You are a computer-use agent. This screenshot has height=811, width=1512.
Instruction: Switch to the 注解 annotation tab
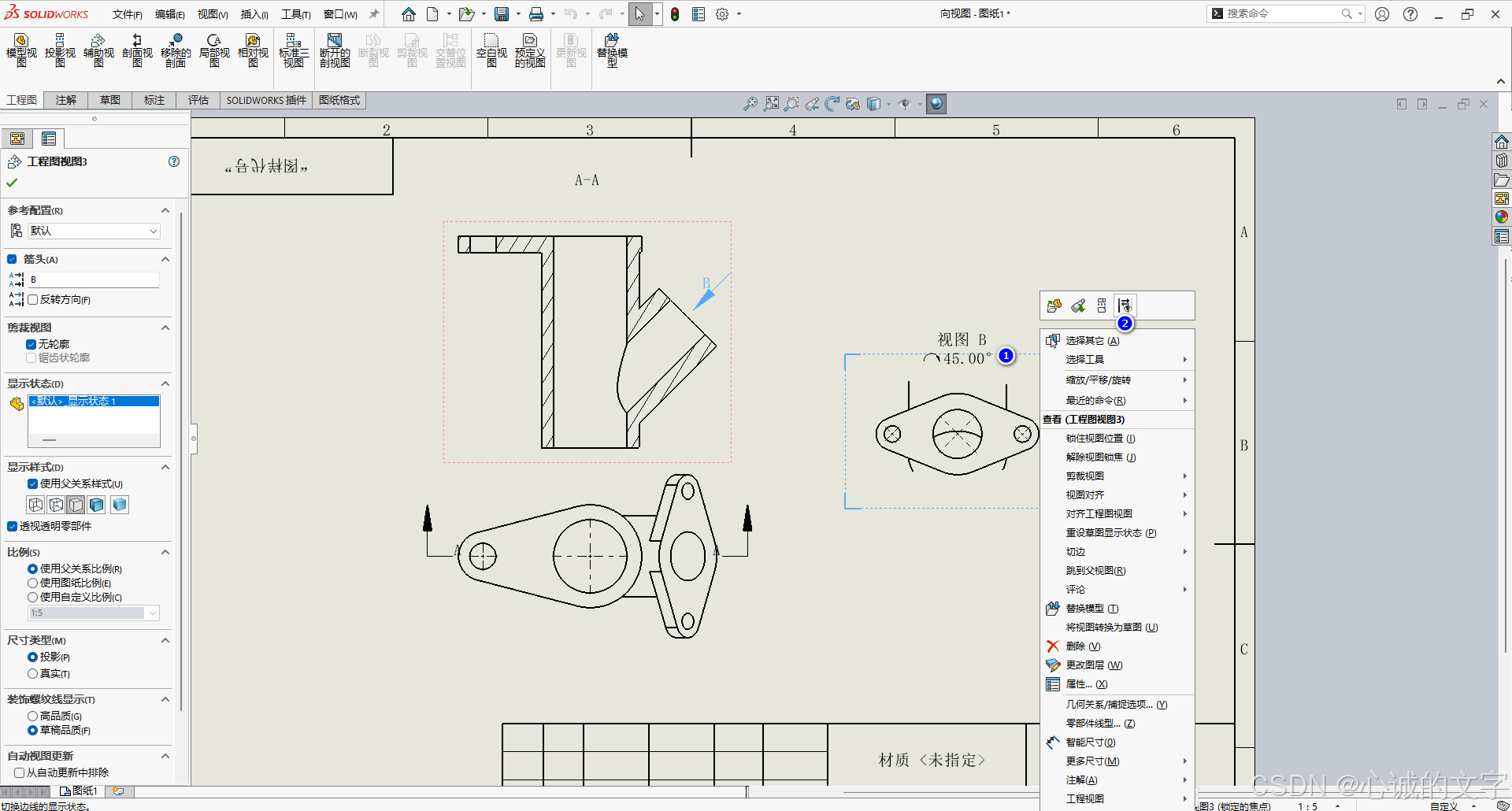pyautogui.click(x=66, y=100)
